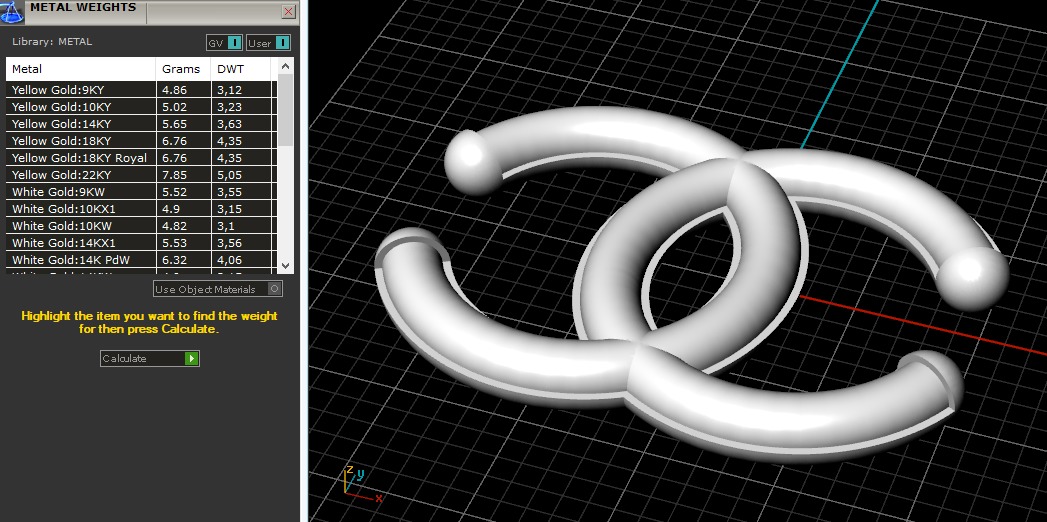Click the Library: METAL label
The height and width of the screenshot is (522, 1047).
[x=52, y=41]
